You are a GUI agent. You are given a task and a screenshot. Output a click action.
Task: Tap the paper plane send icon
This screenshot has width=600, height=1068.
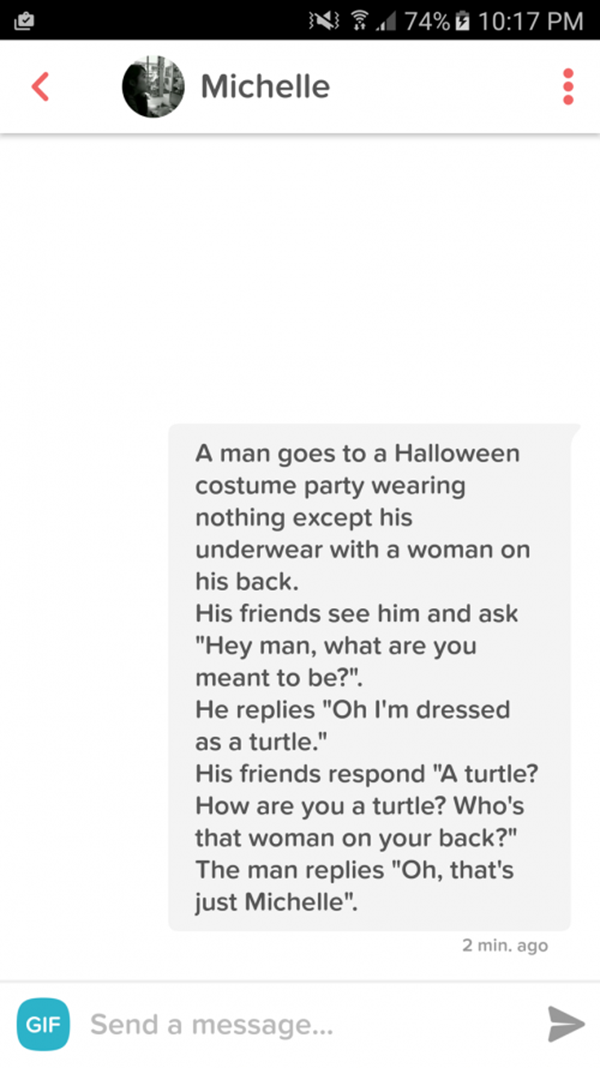click(x=566, y=1024)
